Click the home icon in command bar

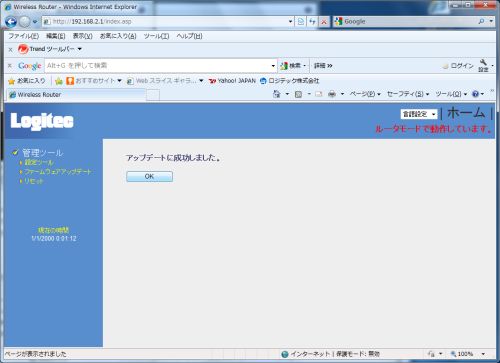tap(277, 94)
